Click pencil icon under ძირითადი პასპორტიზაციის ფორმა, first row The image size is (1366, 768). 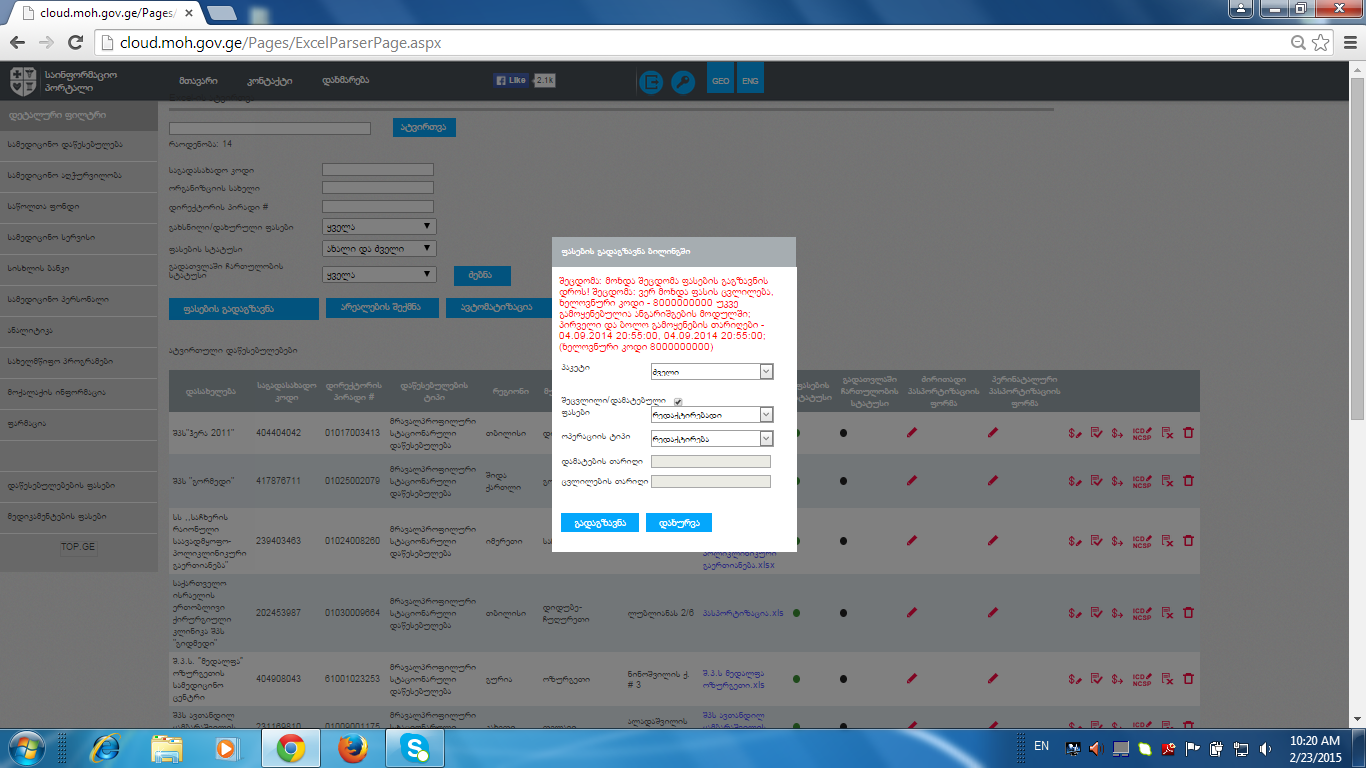(911, 433)
